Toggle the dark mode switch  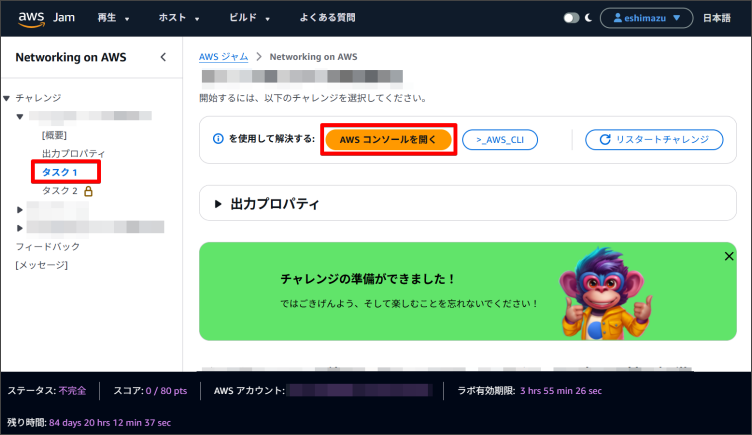(572, 18)
